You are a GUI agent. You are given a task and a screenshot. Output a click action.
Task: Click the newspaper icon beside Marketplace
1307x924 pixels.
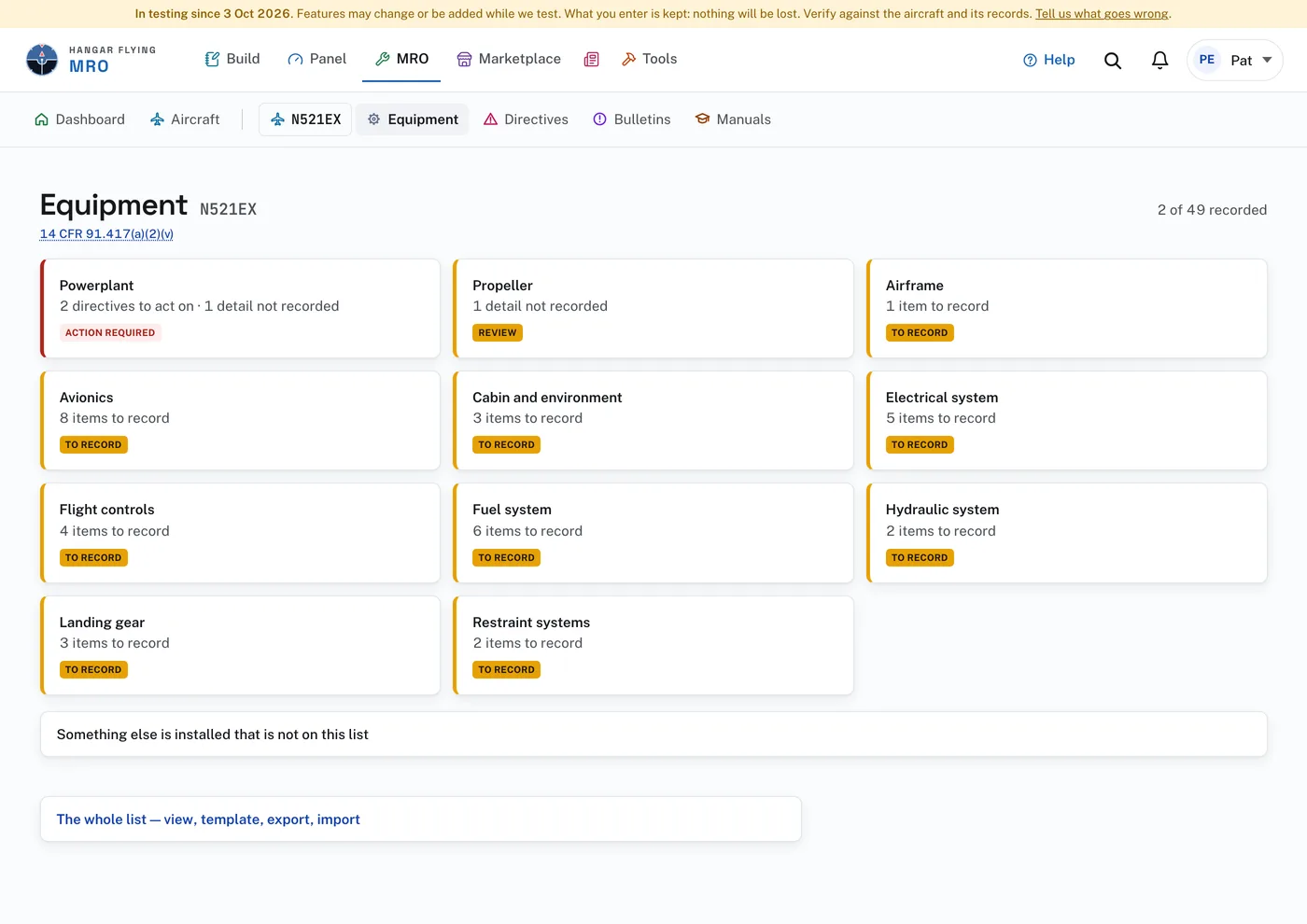(591, 59)
